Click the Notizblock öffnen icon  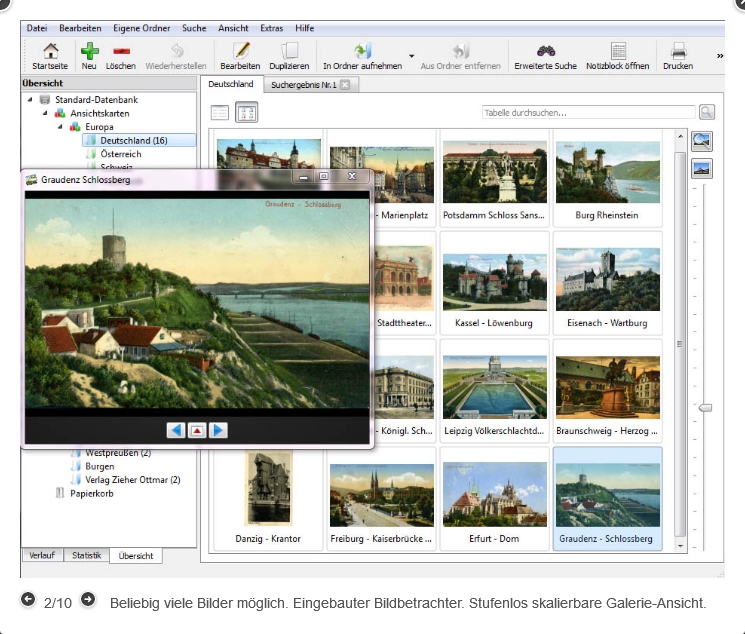coord(617,51)
